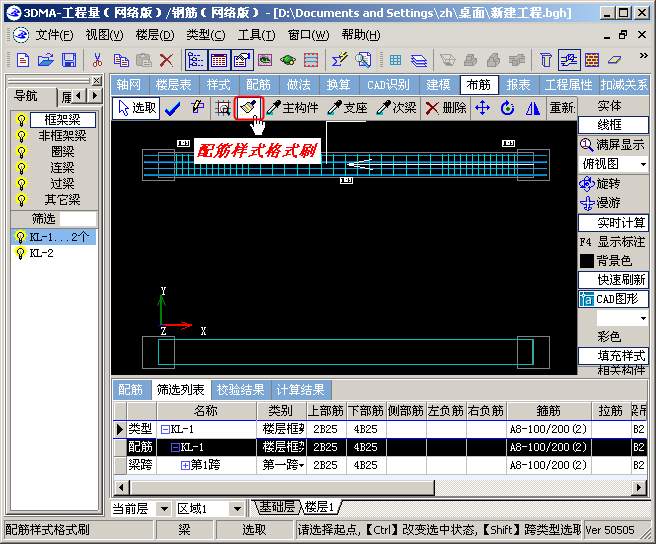
Task: Click the 快速刷新 button
Action: [613, 280]
